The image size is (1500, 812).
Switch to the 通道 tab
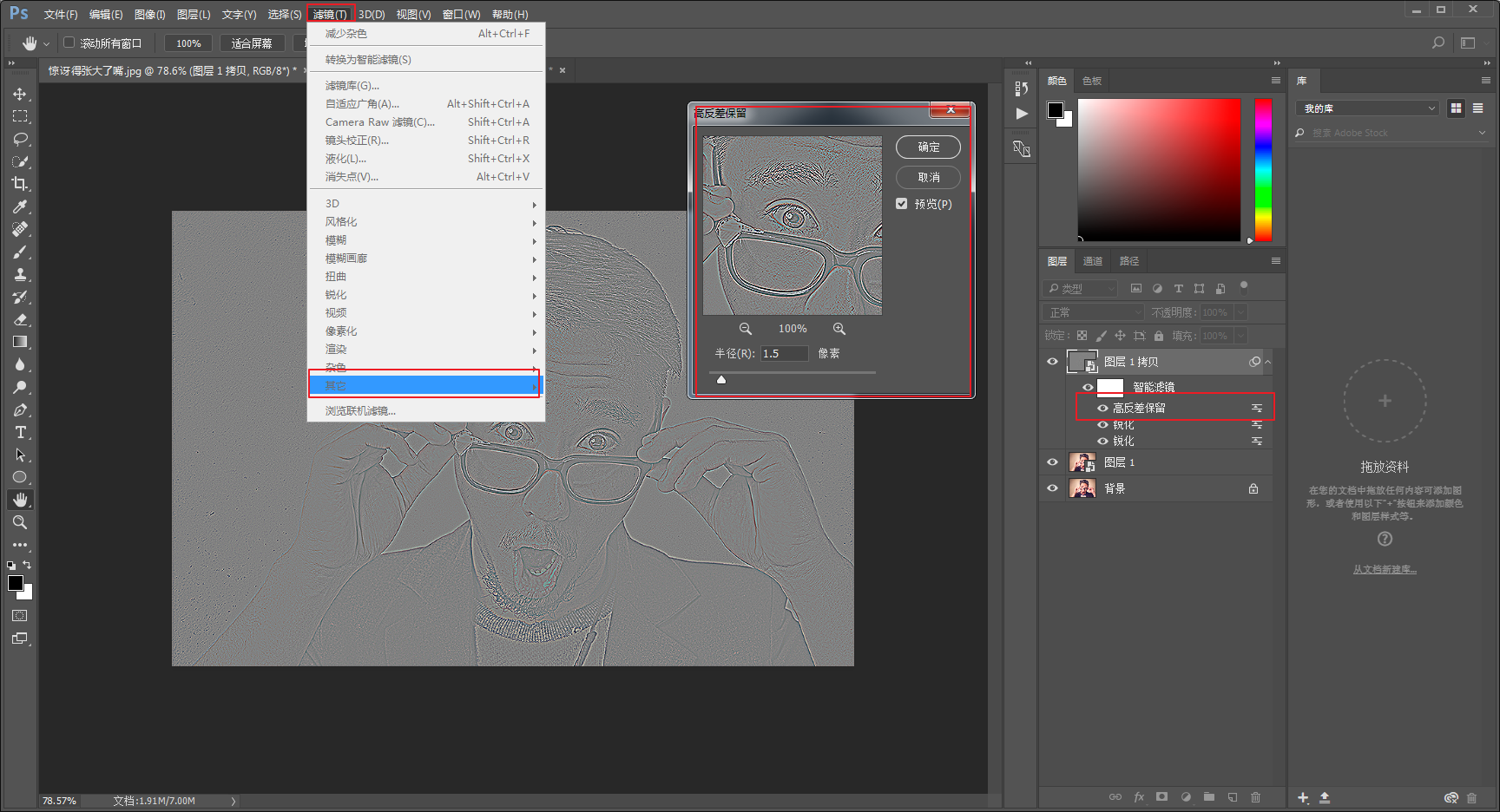(x=1093, y=261)
